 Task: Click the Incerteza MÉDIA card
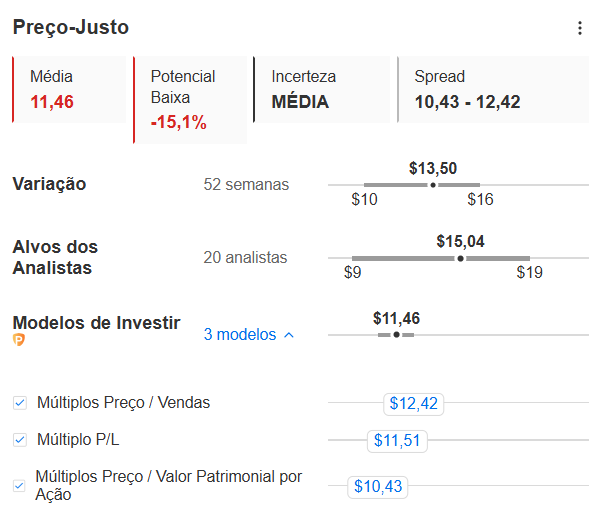pos(322,89)
